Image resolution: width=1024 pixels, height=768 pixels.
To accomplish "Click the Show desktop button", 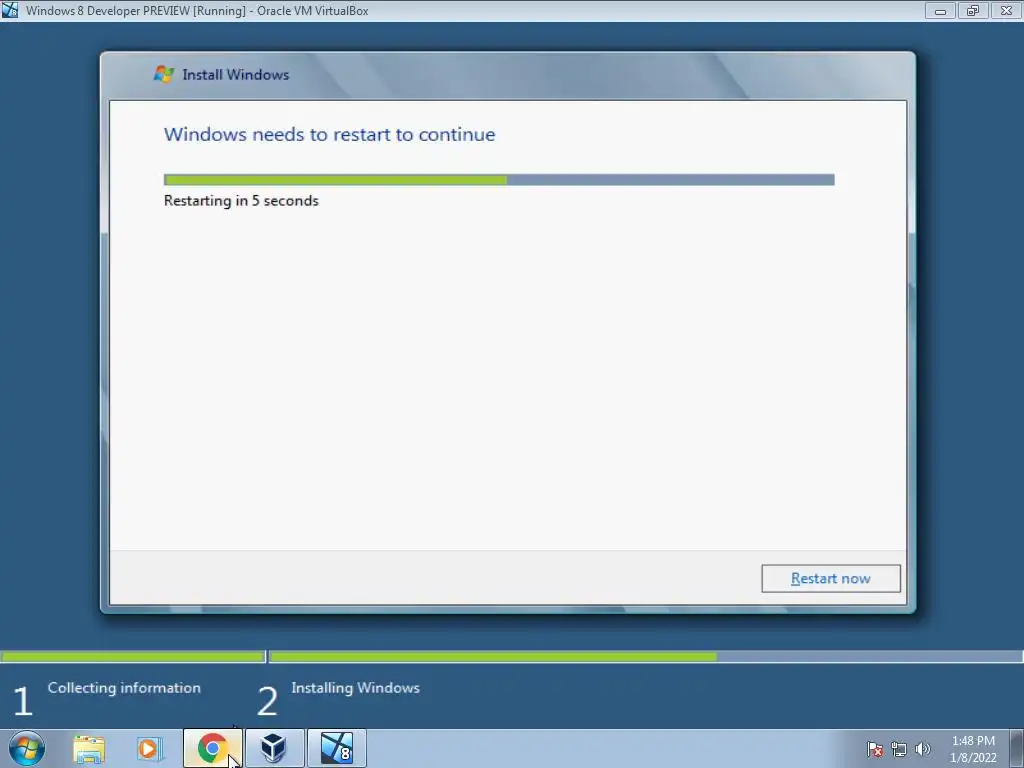I will tap(1017, 748).
